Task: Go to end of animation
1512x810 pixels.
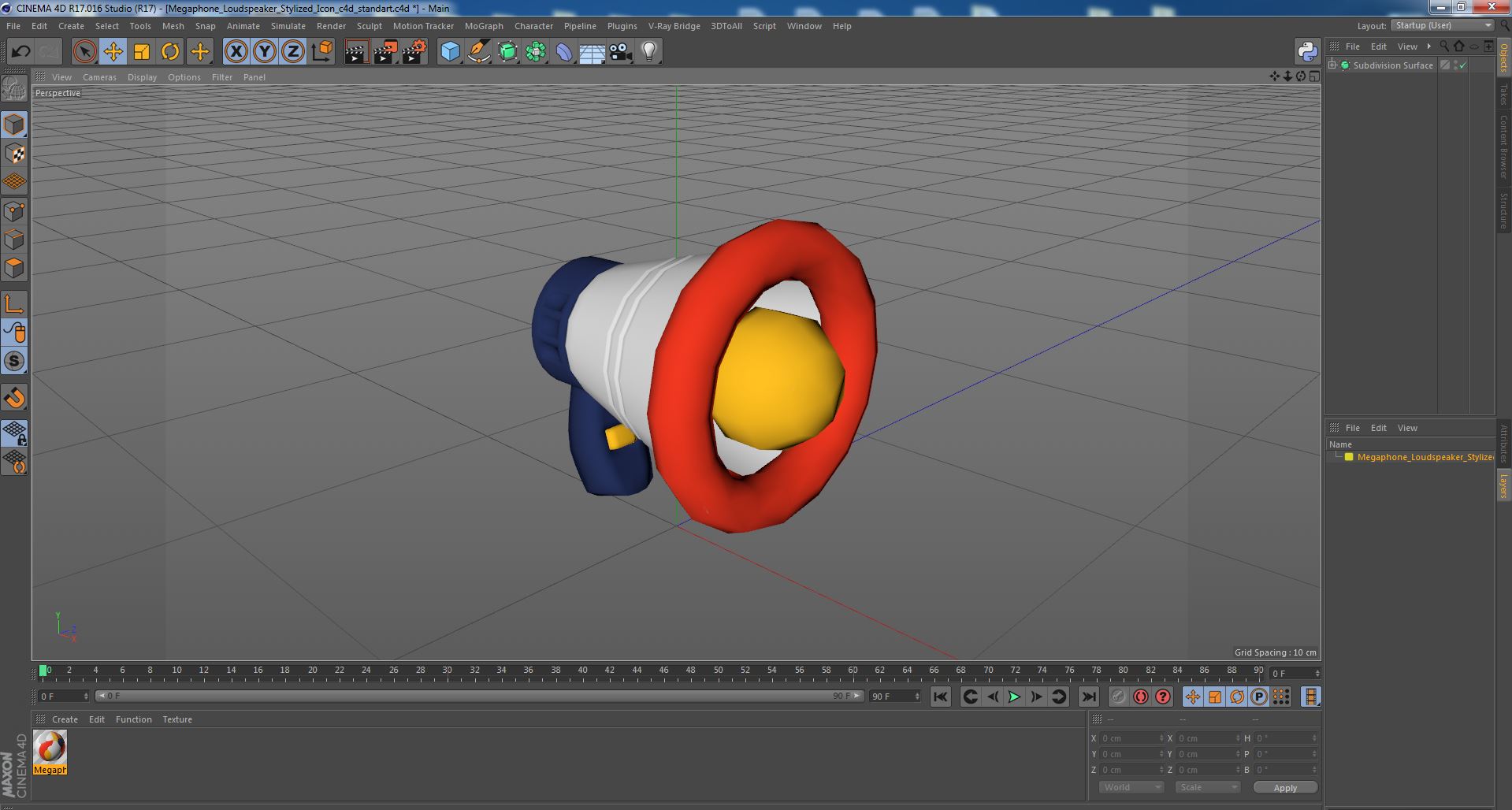Action: click(x=1088, y=697)
